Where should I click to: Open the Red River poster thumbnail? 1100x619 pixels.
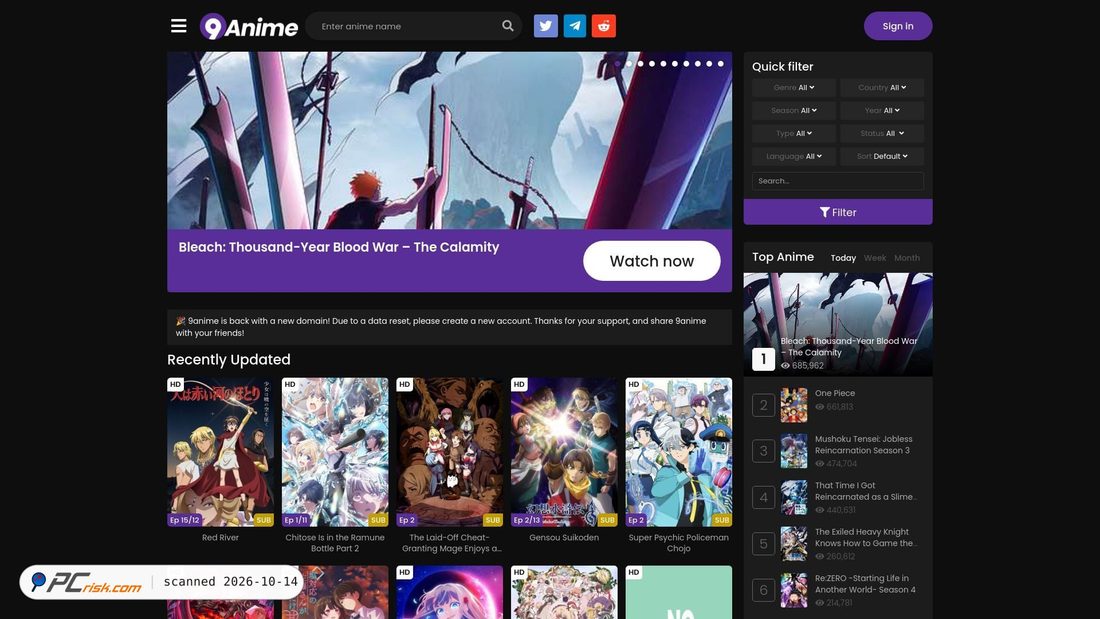point(220,452)
